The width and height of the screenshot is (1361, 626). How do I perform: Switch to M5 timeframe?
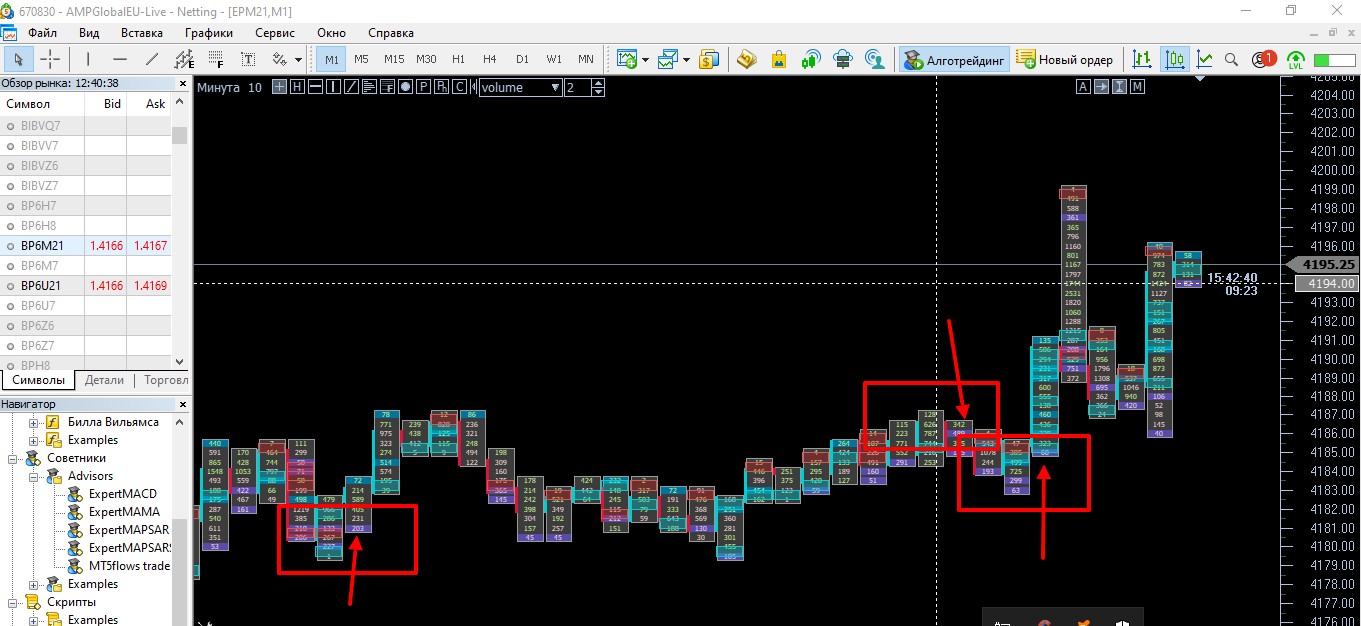tap(361, 59)
